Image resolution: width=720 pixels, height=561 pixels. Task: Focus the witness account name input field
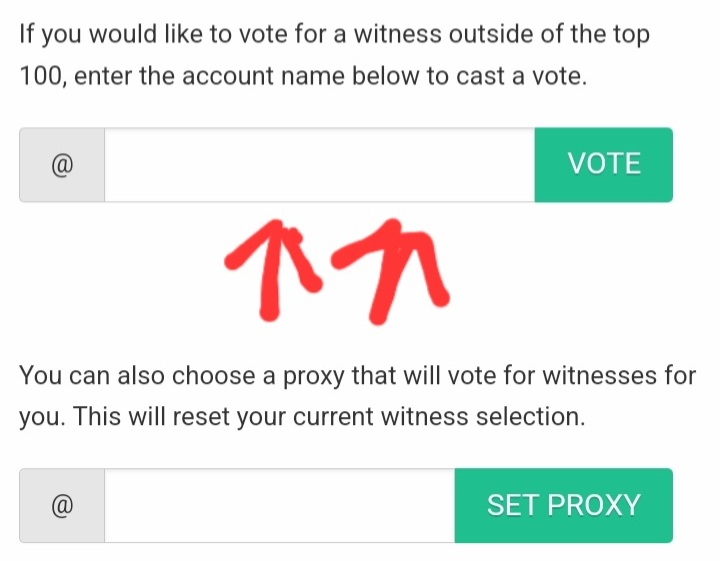pyautogui.click(x=319, y=164)
